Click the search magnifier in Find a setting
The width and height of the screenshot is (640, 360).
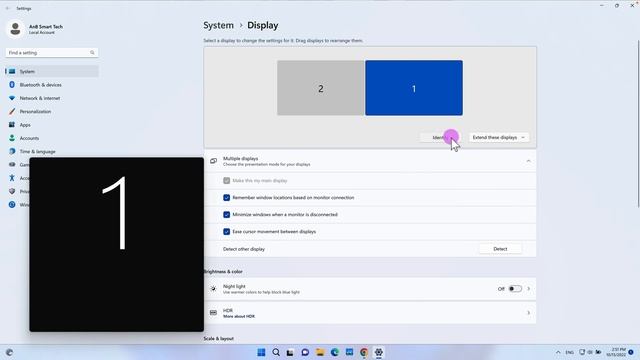(x=92, y=53)
